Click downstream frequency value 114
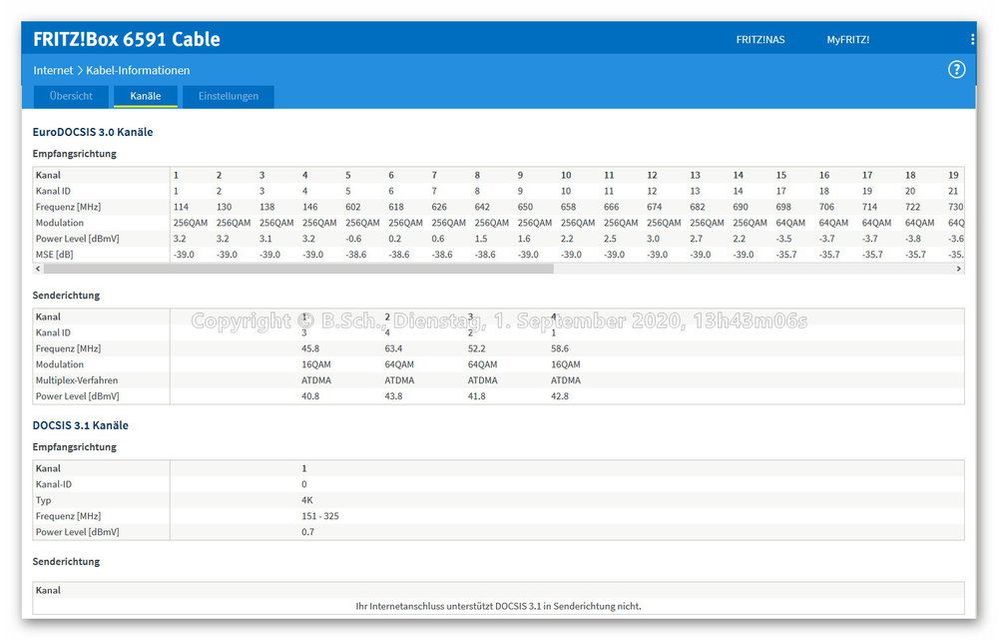The width and height of the screenshot is (998, 640). pos(181,207)
